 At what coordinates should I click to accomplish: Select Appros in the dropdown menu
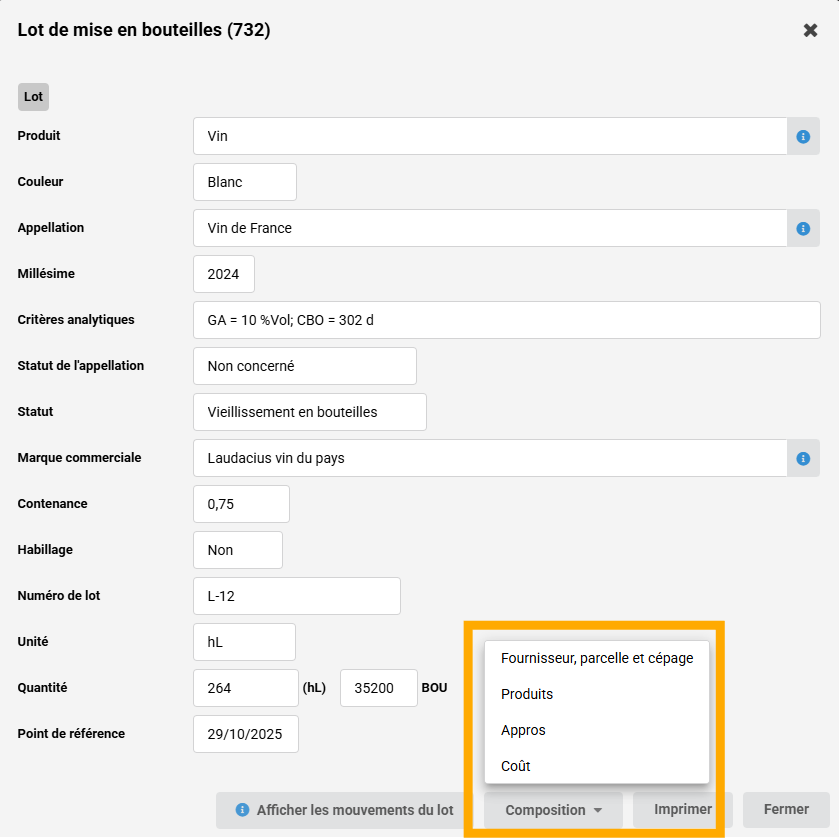point(523,730)
